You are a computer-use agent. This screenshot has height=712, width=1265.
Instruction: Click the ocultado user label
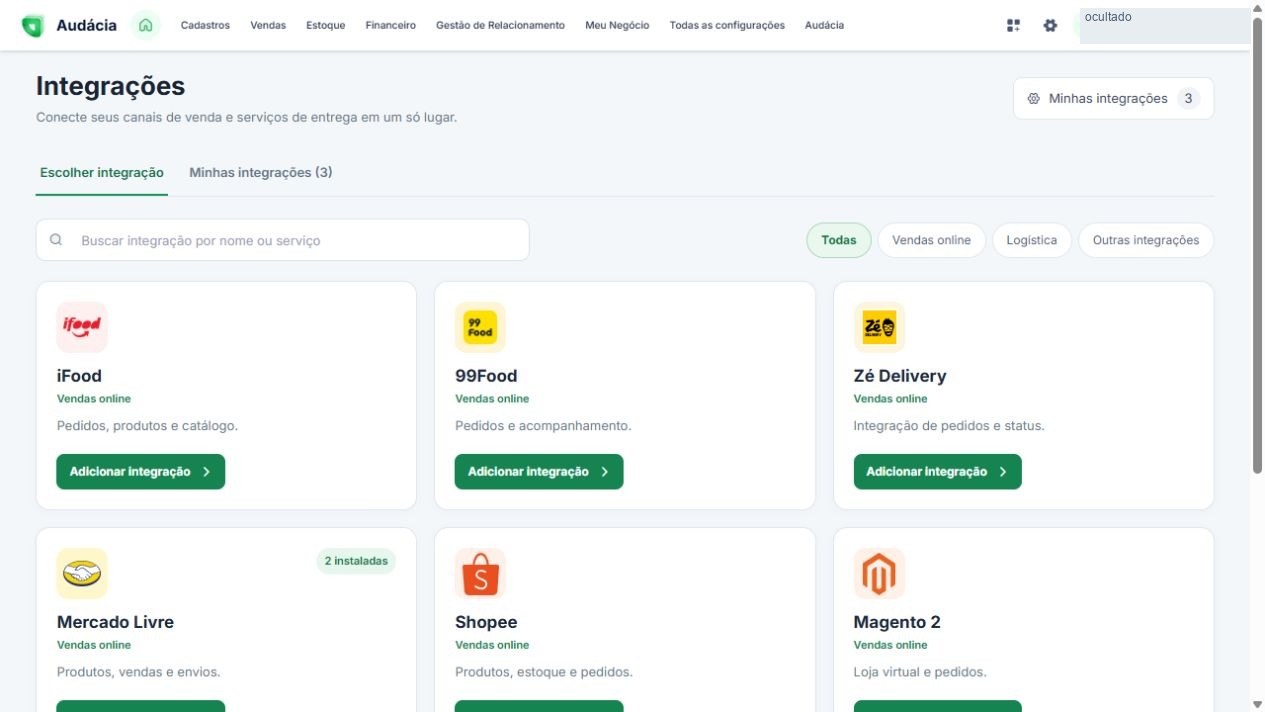[1108, 17]
